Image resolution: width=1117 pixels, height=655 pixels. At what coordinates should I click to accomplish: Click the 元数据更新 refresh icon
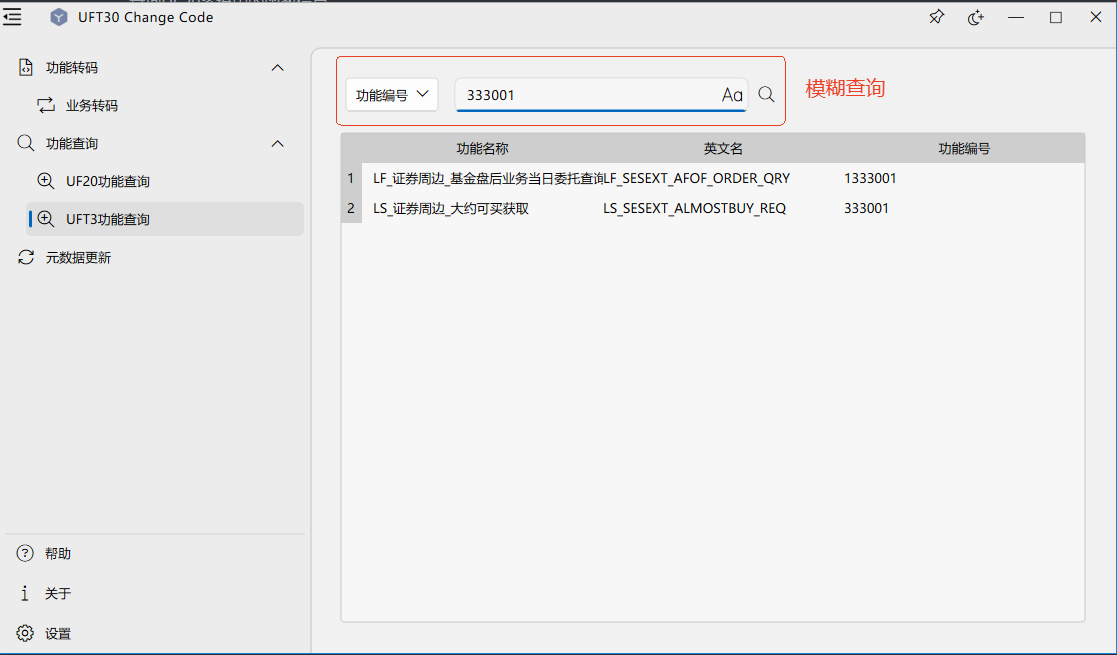tap(26, 257)
